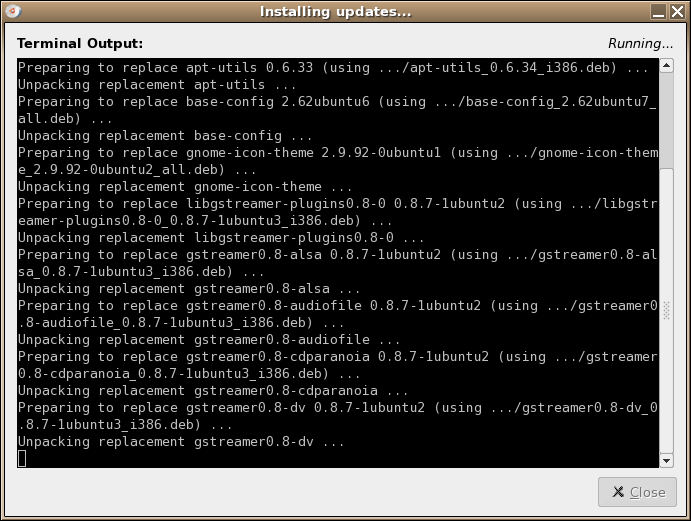Click the "Unpacking replacement base-config" line
691x521 pixels.
pos(165,136)
